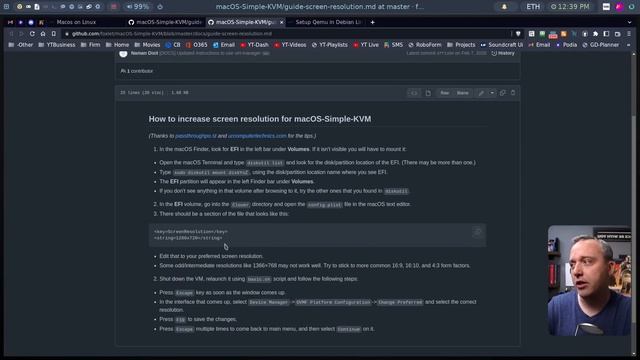Toggle the browser sidebar panel icon
640x360 pixels.
click(x=607, y=34)
